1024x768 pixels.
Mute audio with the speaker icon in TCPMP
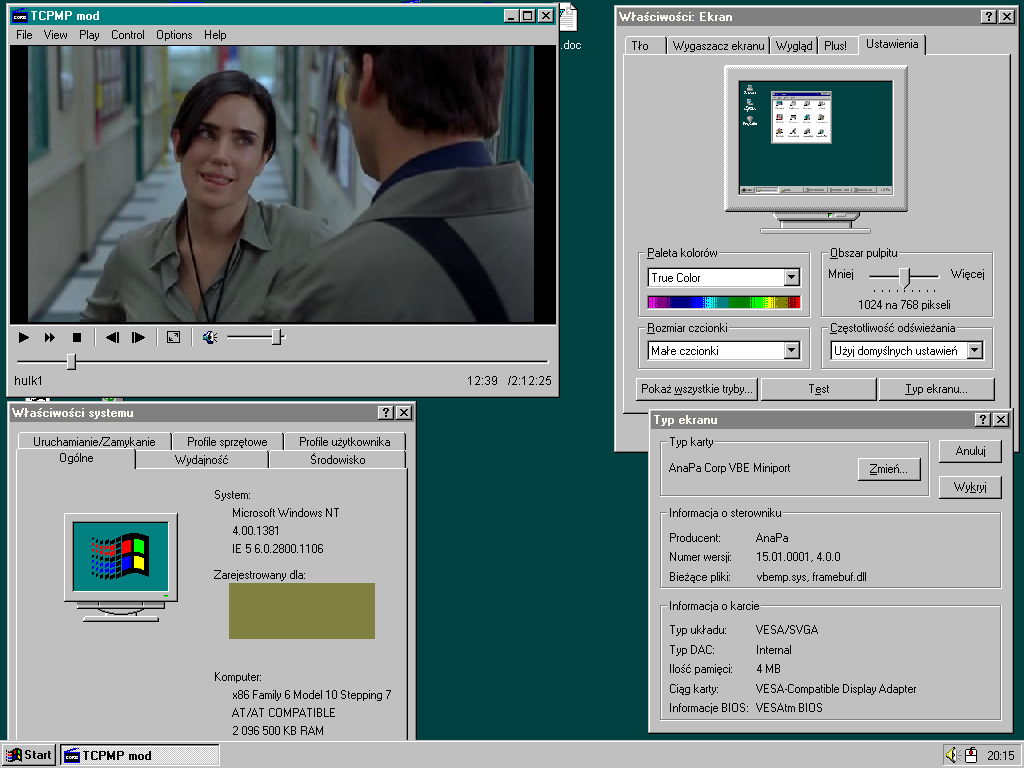click(x=210, y=338)
